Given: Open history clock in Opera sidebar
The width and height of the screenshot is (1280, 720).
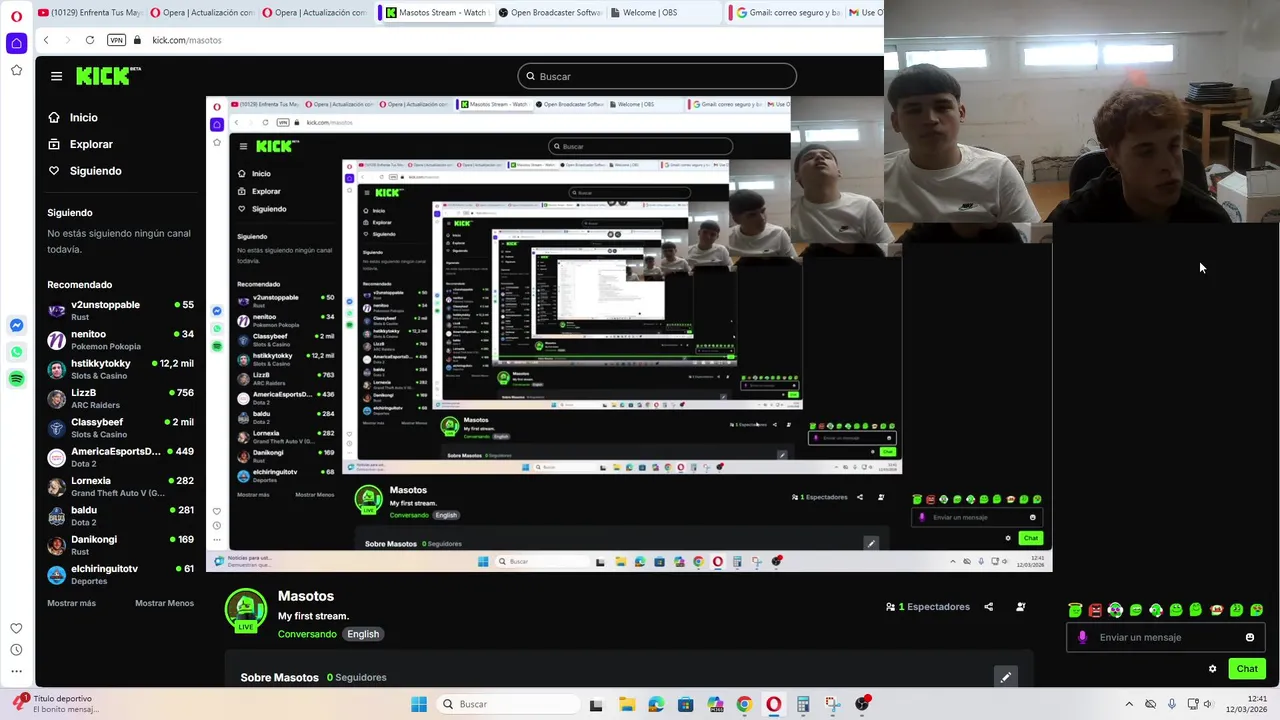Looking at the screenshot, I should [16, 650].
